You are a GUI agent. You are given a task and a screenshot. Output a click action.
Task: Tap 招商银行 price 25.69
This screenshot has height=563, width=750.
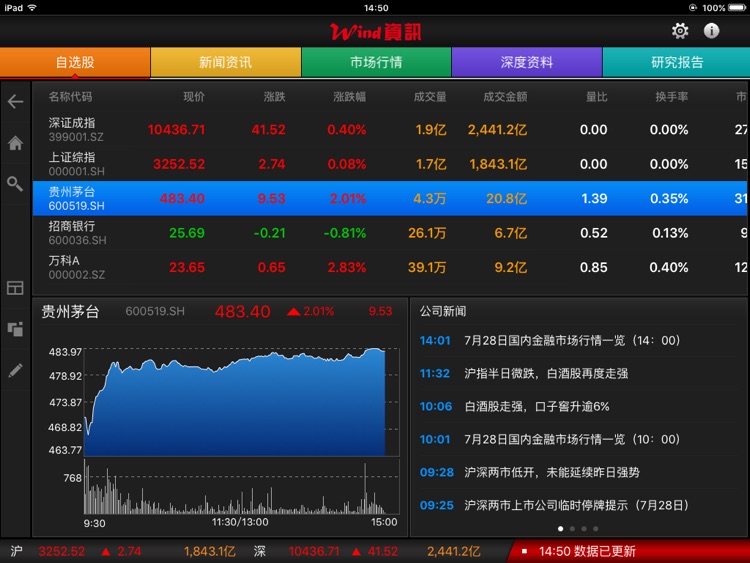tap(187, 233)
